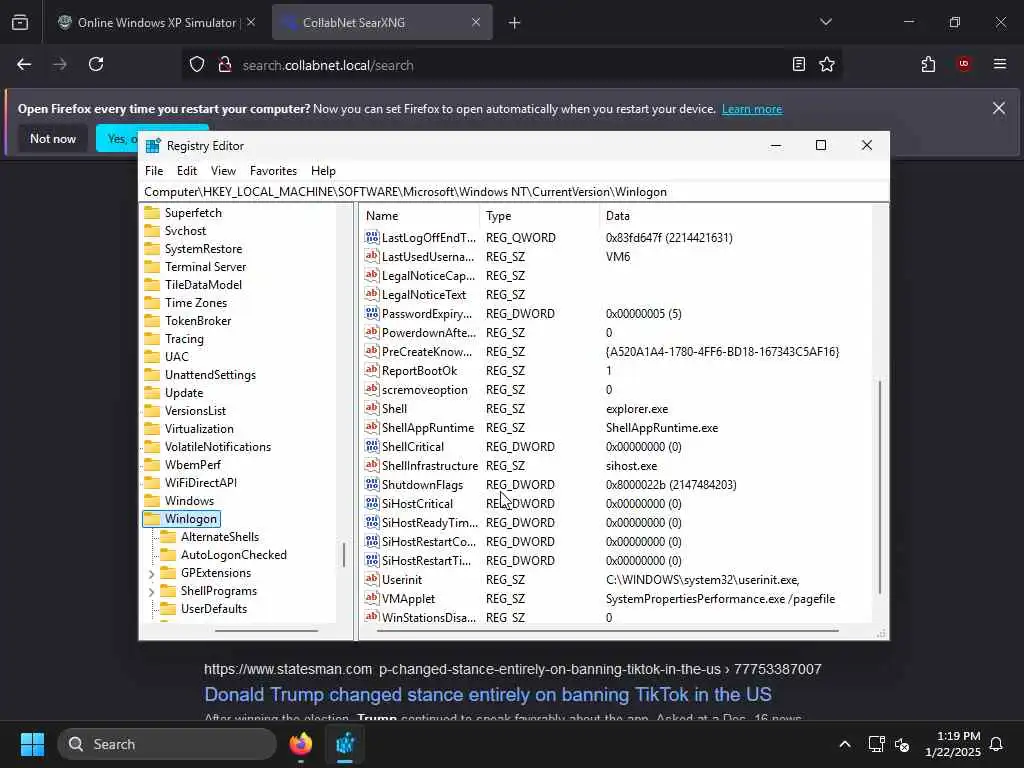Dismiss the Firefox startup notification bar
This screenshot has width=1024, height=768.
click(x=999, y=108)
